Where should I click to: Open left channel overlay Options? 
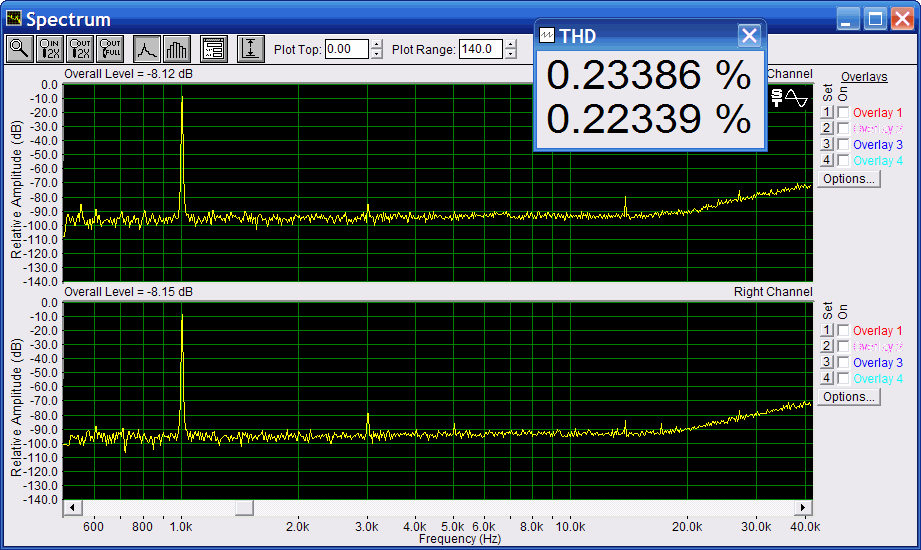click(x=848, y=179)
